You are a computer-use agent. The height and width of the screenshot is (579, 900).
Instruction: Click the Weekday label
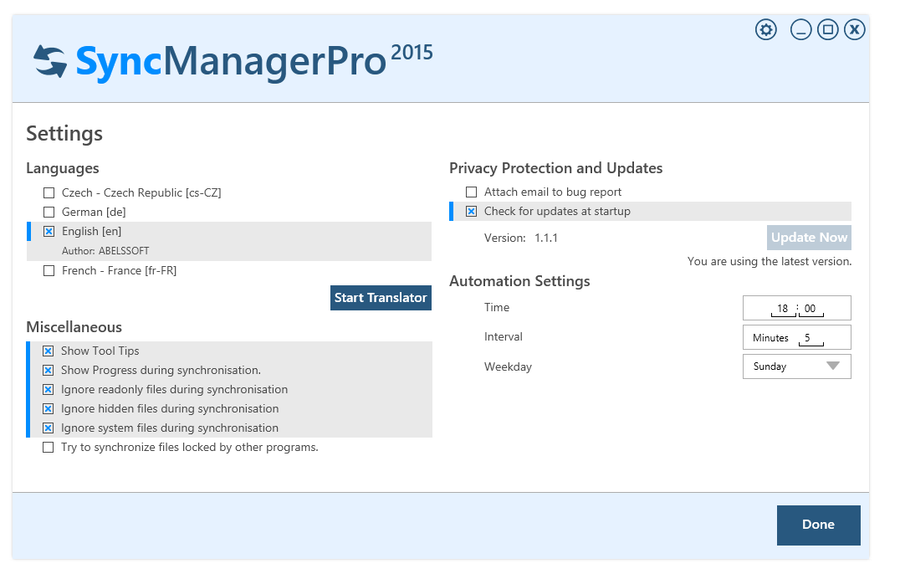pyautogui.click(x=508, y=367)
